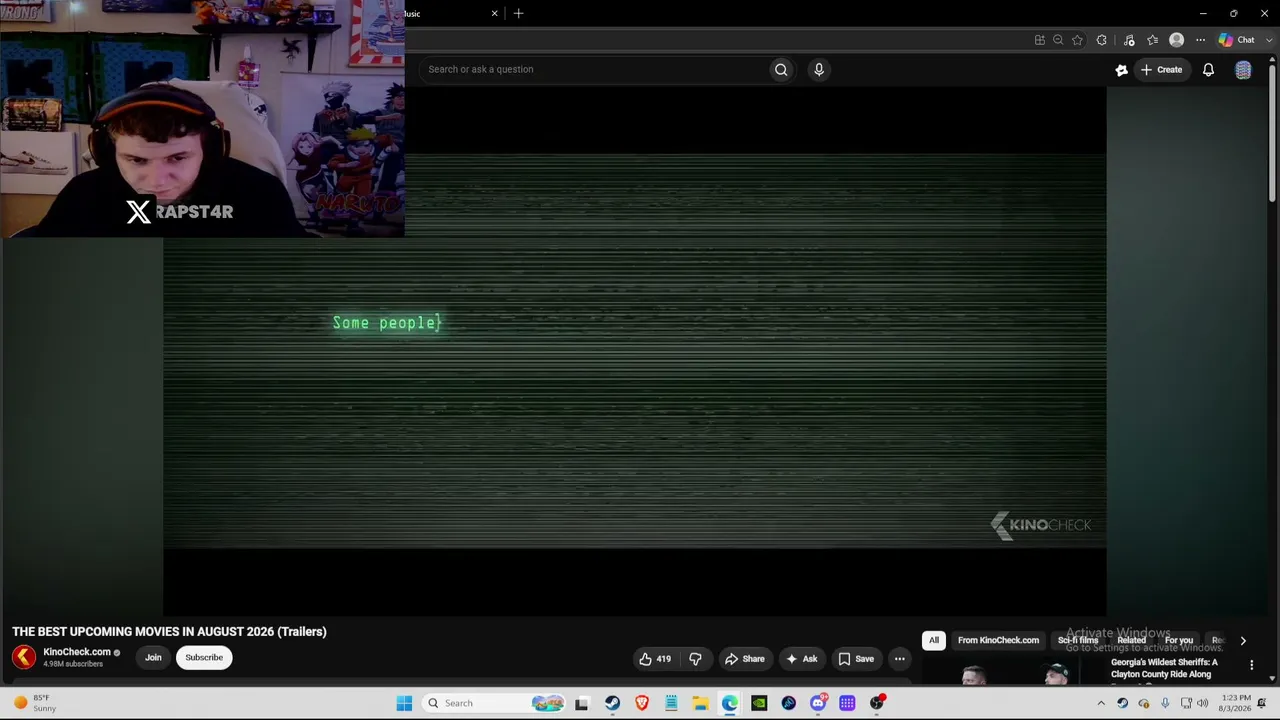The width and height of the screenshot is (1280, 720).
Task: Open Georgia's Wildest Sheriffs video thumbnail
Action: [1013, 671]
